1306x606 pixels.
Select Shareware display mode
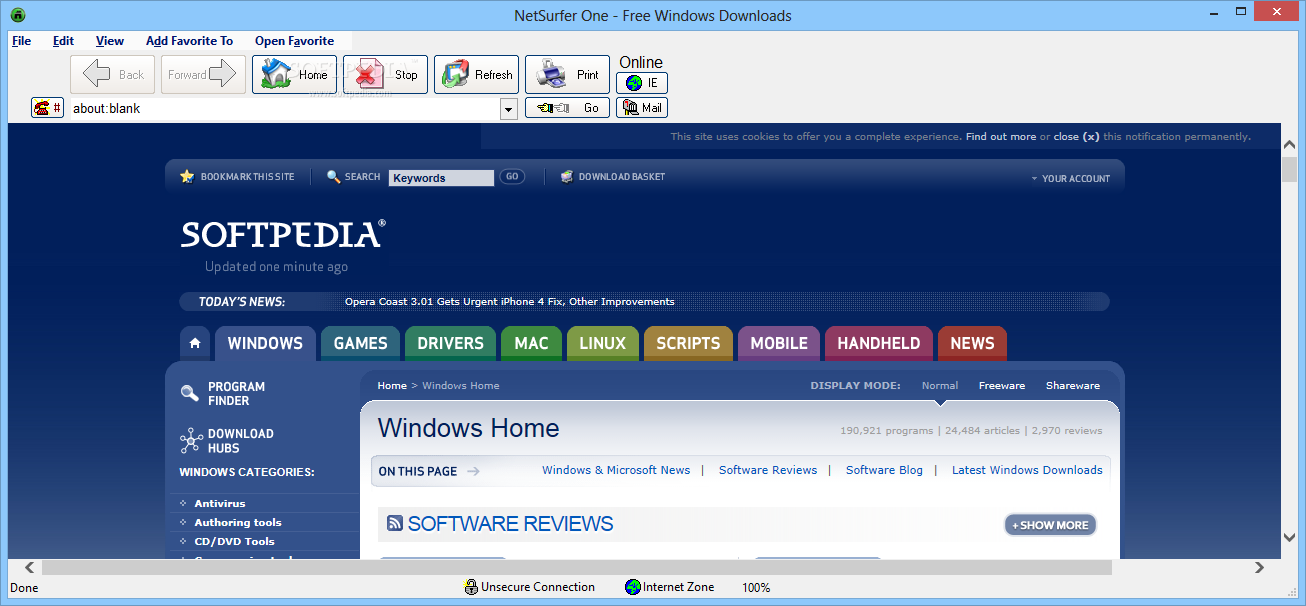(x=1073, y=386)
